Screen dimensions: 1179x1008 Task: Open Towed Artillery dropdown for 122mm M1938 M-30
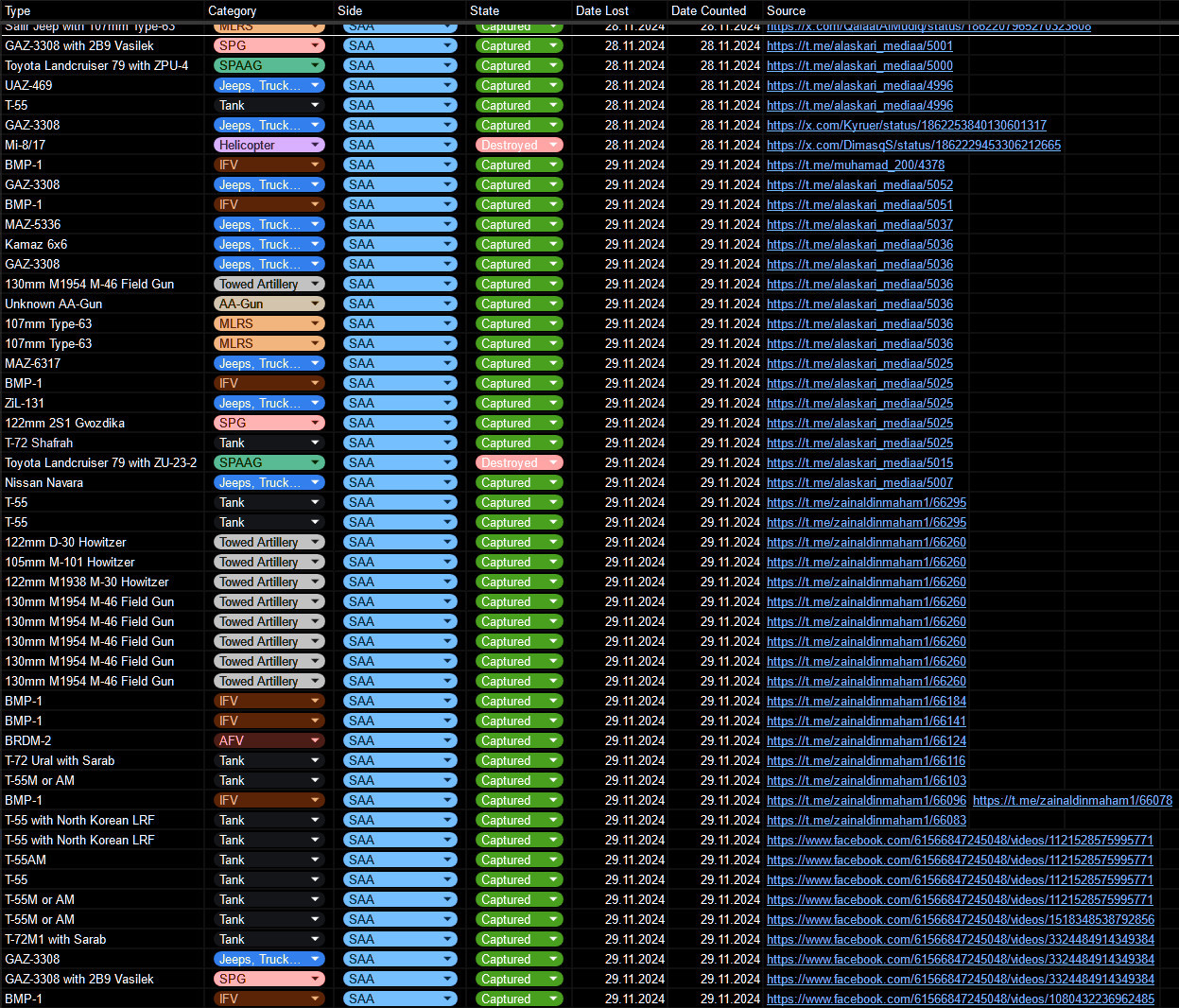[x=269, y=582]
